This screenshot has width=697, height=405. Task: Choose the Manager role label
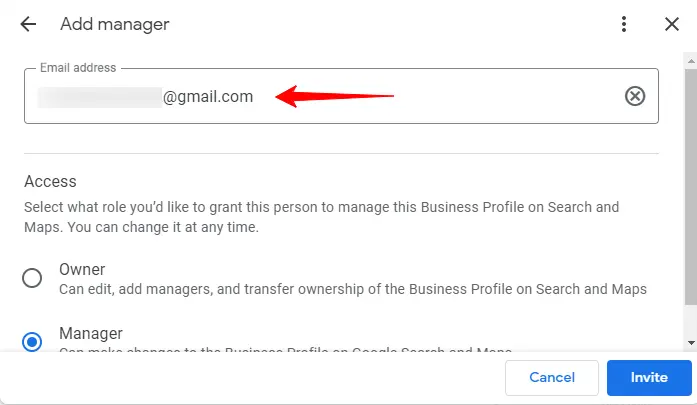point(90,333)
